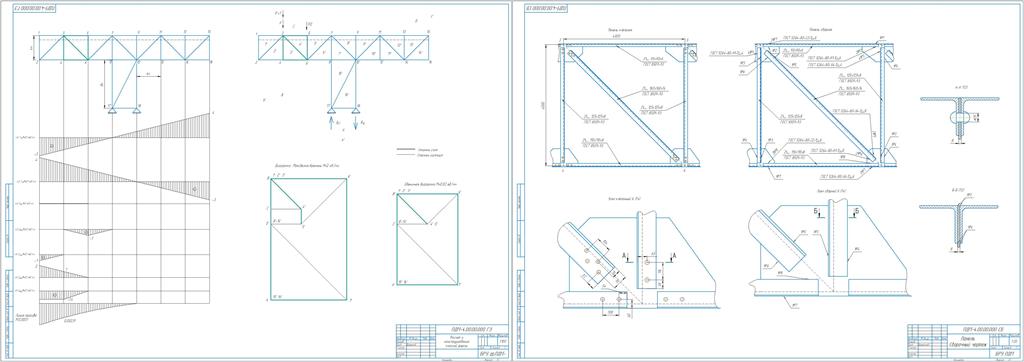Image resolution: width=1024 pixels, height=362 pixels.
Task: Click the riveted panel frame diagonal brace
Action: click(x=624, y=106)
